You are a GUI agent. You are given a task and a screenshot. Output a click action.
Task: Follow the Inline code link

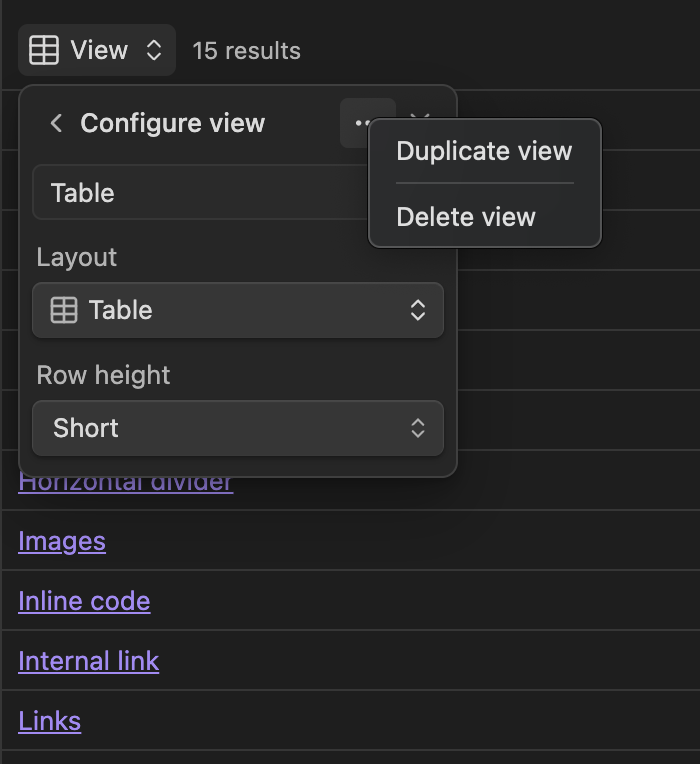pyautogui.click(x=84, y=601)
